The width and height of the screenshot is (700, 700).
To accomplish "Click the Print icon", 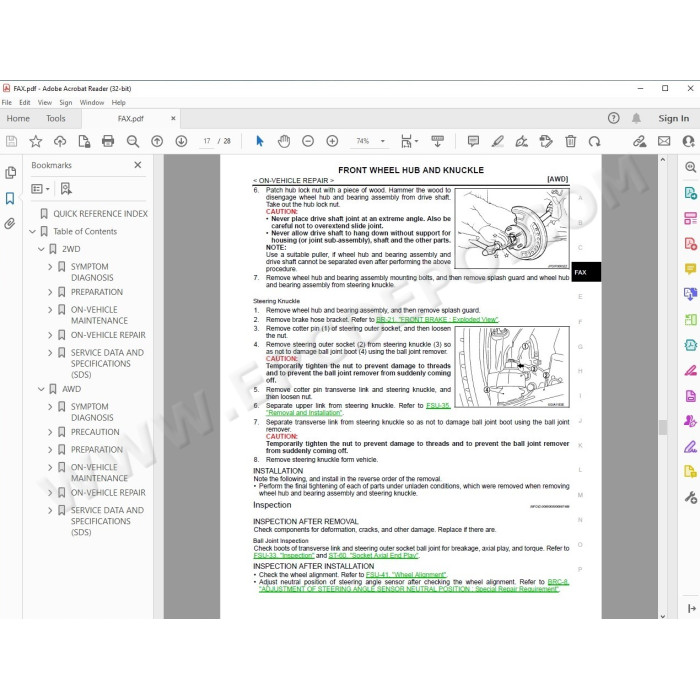I will tap(108, 142).
